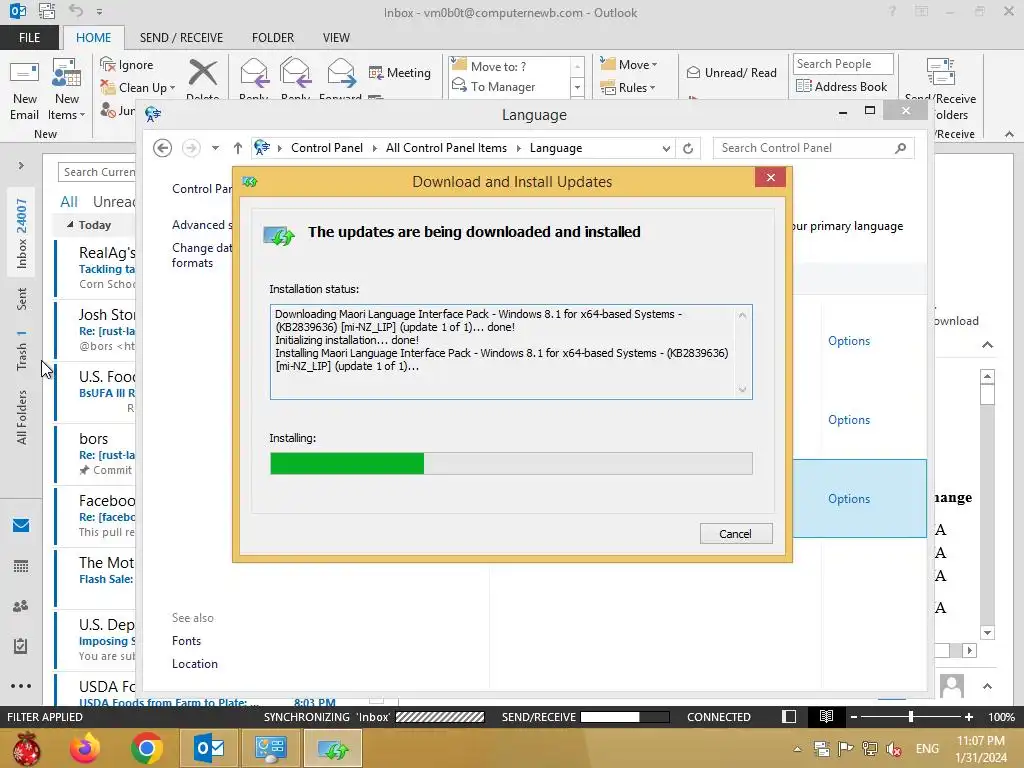Open Firefox from the taskbar
The height and width of the screenshot is (768, 1024).
tap(85, 748)
